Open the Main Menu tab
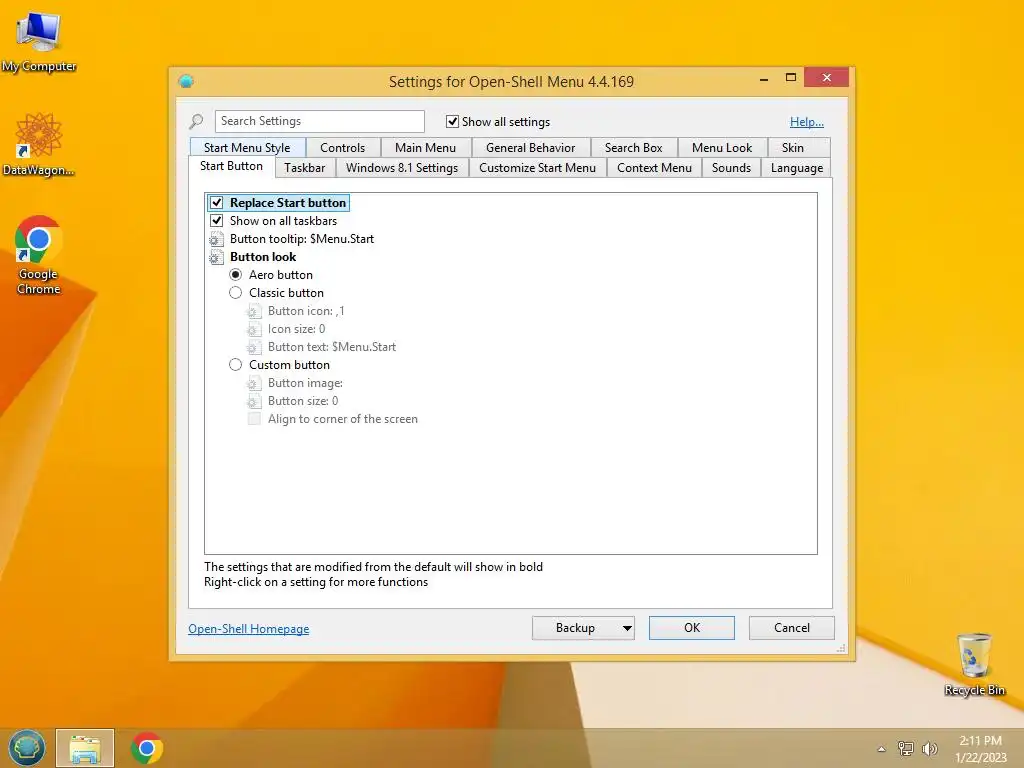Viewport: 1024px width, 768px height. [425, 148]
